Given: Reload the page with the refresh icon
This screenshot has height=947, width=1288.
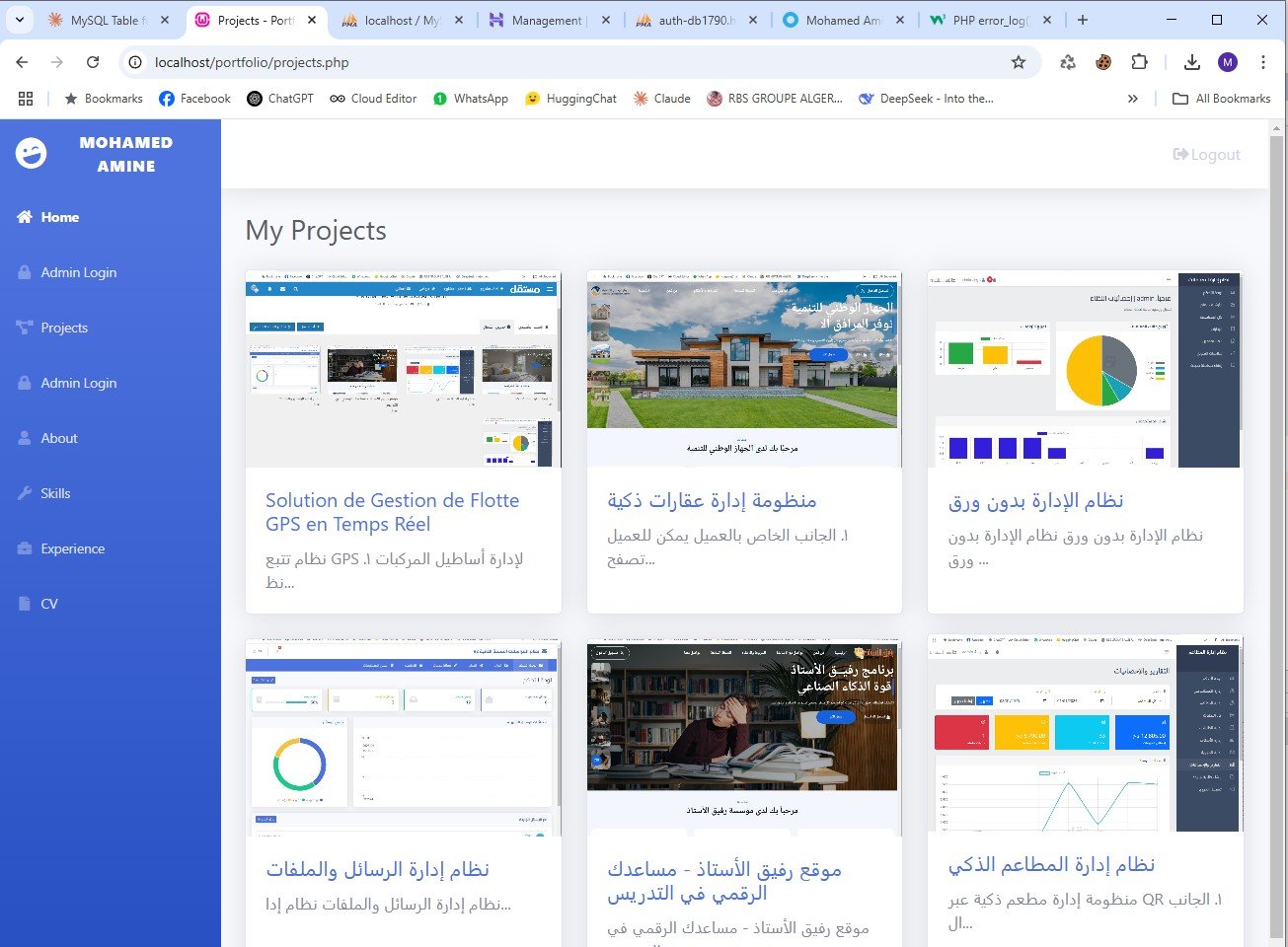Looking at the screenshot, I should coord(93,61).
